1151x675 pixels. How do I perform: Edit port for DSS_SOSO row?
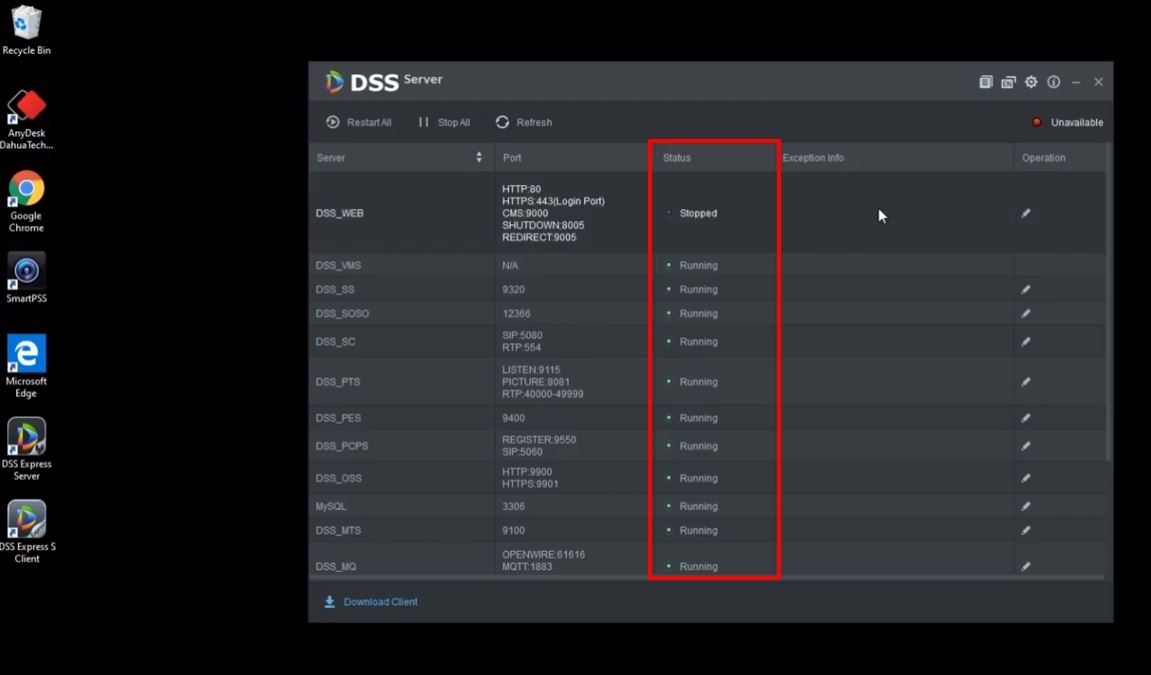tap(1025, 314)
